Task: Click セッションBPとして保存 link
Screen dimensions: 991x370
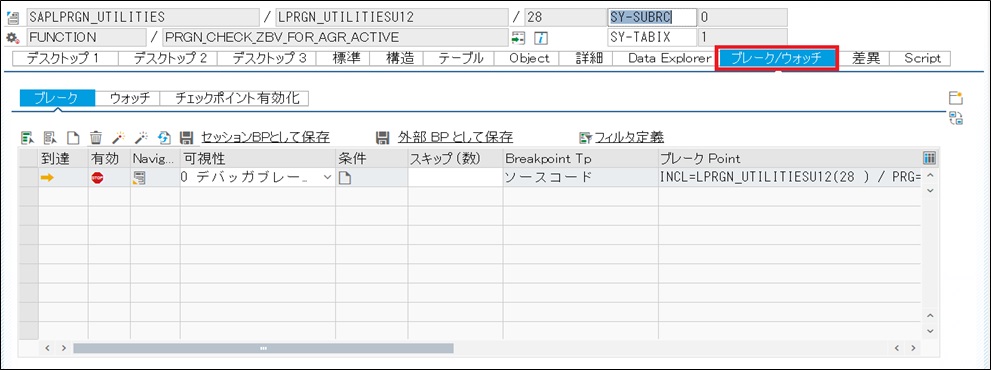Action: 265,137
